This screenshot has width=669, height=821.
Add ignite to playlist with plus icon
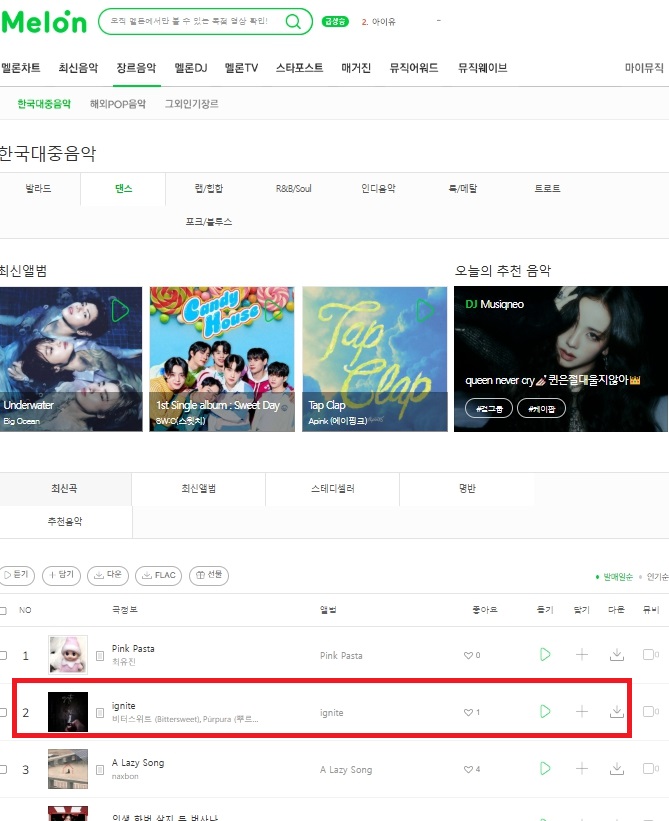click(582, 712)
